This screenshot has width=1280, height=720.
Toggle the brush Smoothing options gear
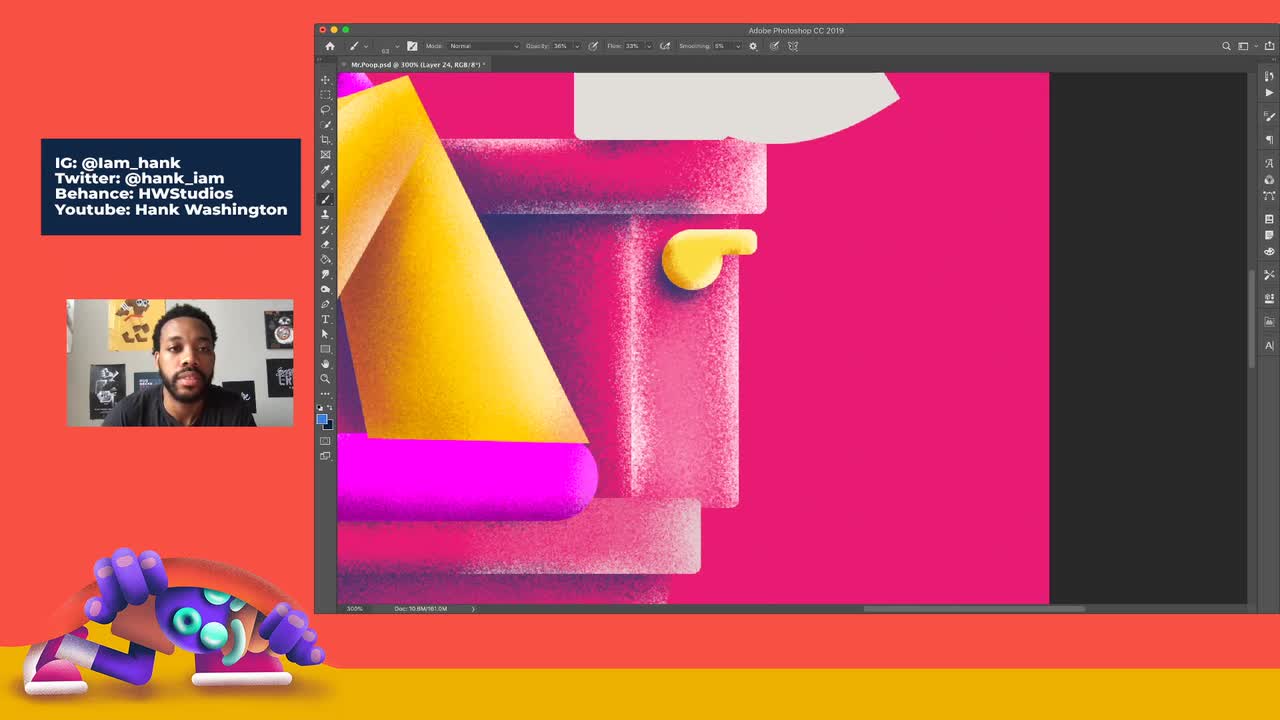(754, 46)
